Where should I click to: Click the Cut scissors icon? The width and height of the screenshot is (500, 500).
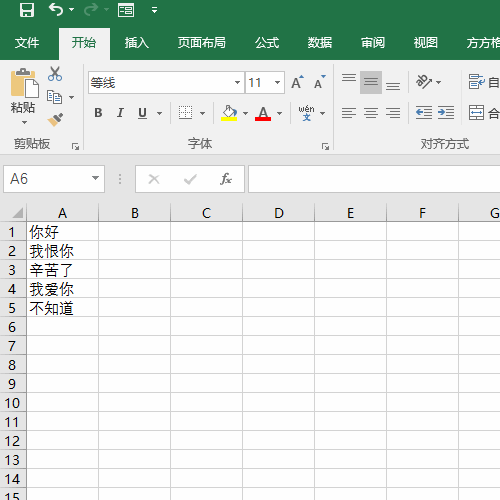[55, 74]
